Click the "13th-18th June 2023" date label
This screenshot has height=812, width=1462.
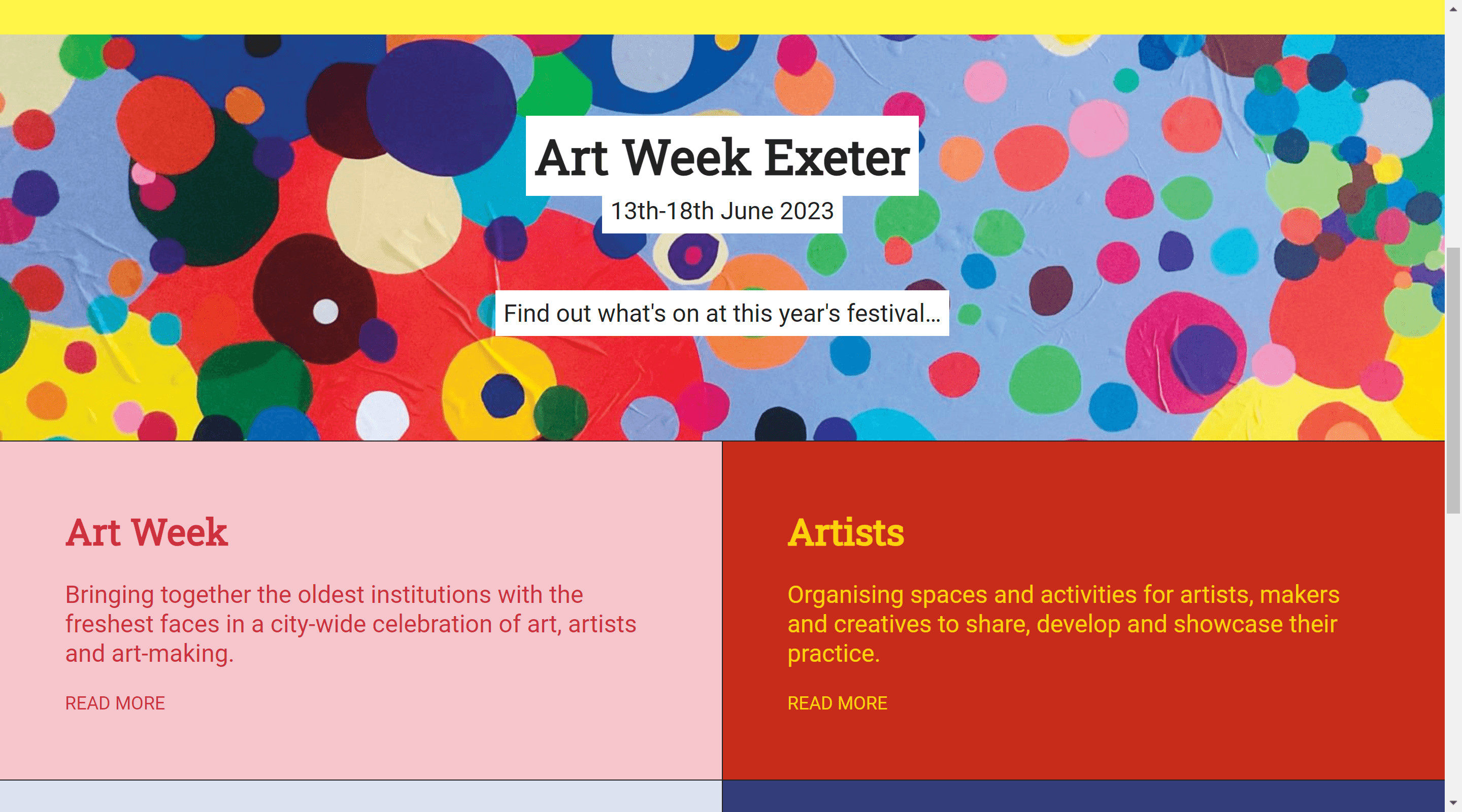coord(722,212)
